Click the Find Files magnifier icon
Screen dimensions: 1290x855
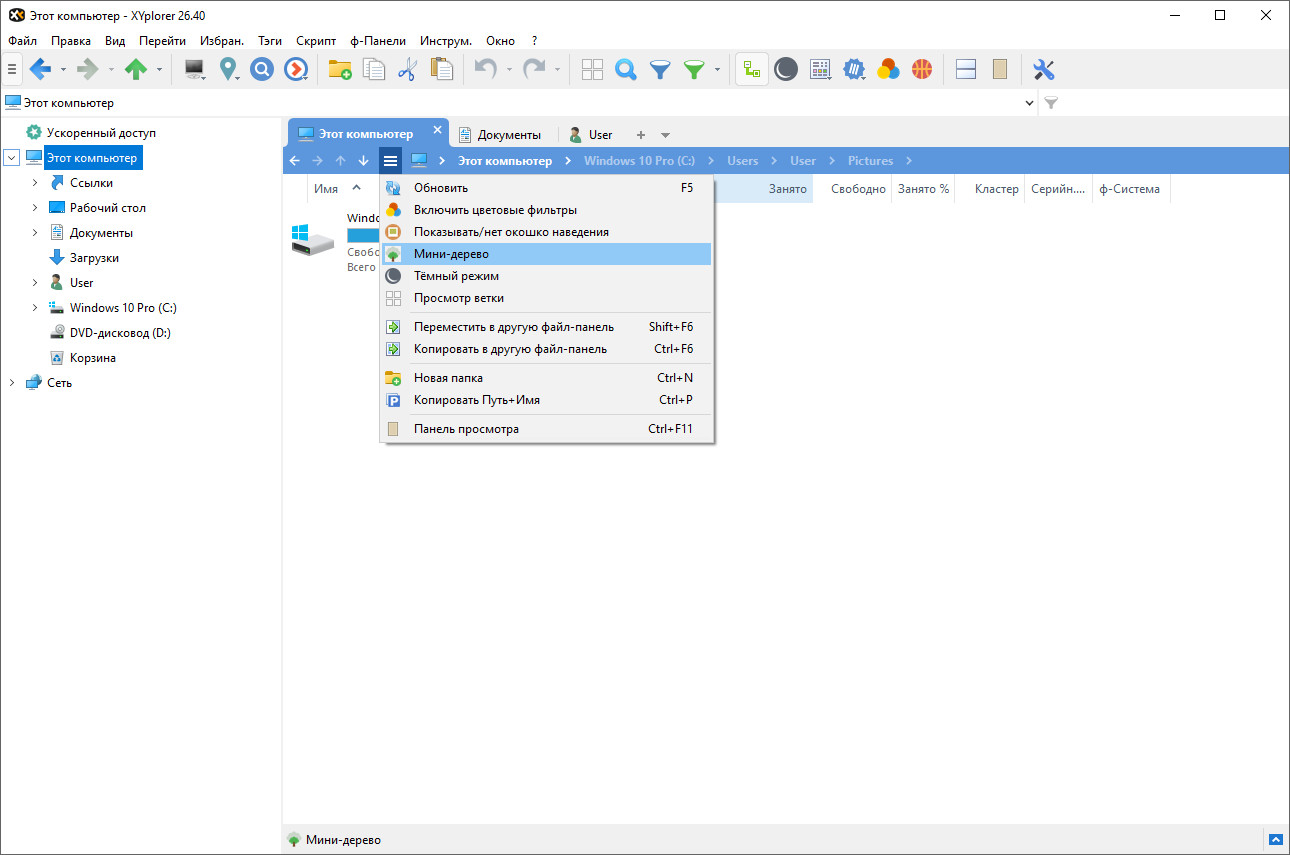626,69
